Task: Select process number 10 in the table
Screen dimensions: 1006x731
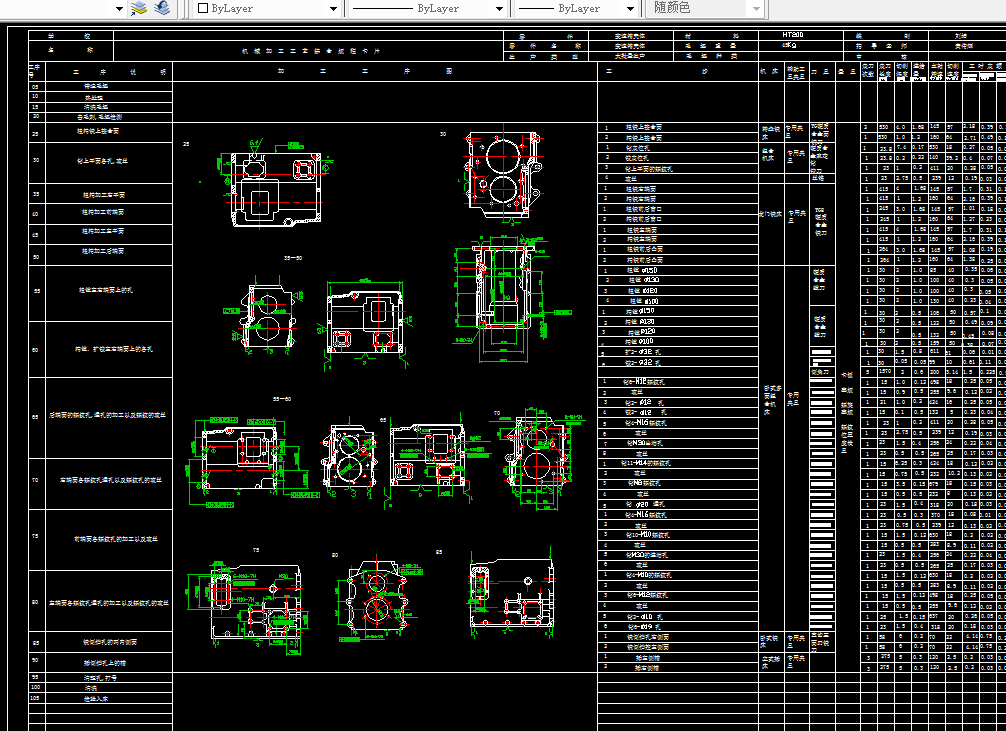Action: 35,96
